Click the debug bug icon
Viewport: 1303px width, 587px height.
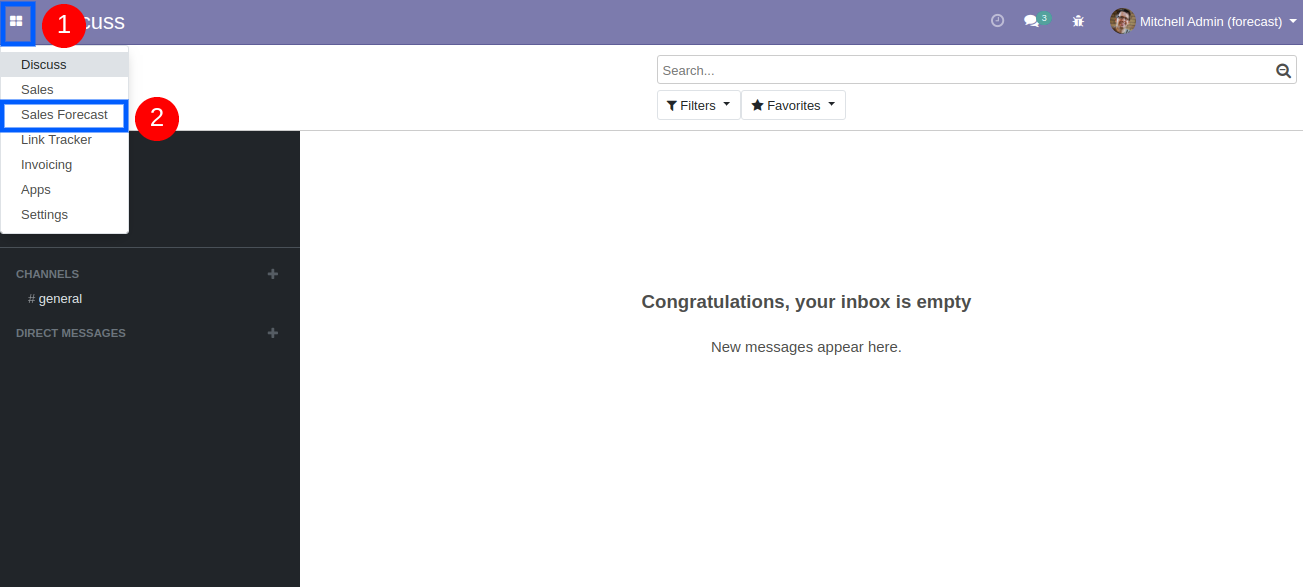[1078, 21]
